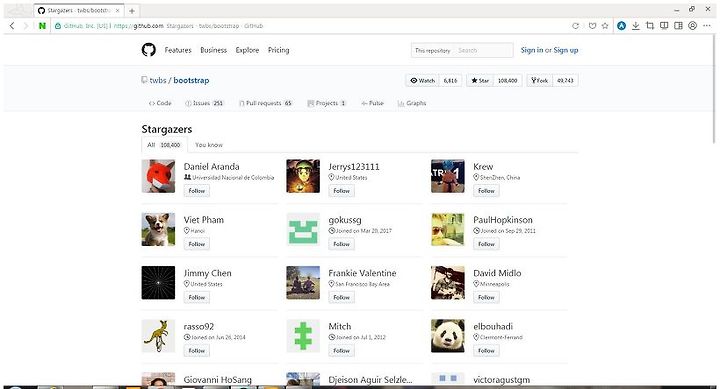Open Giovanni HoSang profile name
The height and width of the screenshot is (389, 720).
218,380
